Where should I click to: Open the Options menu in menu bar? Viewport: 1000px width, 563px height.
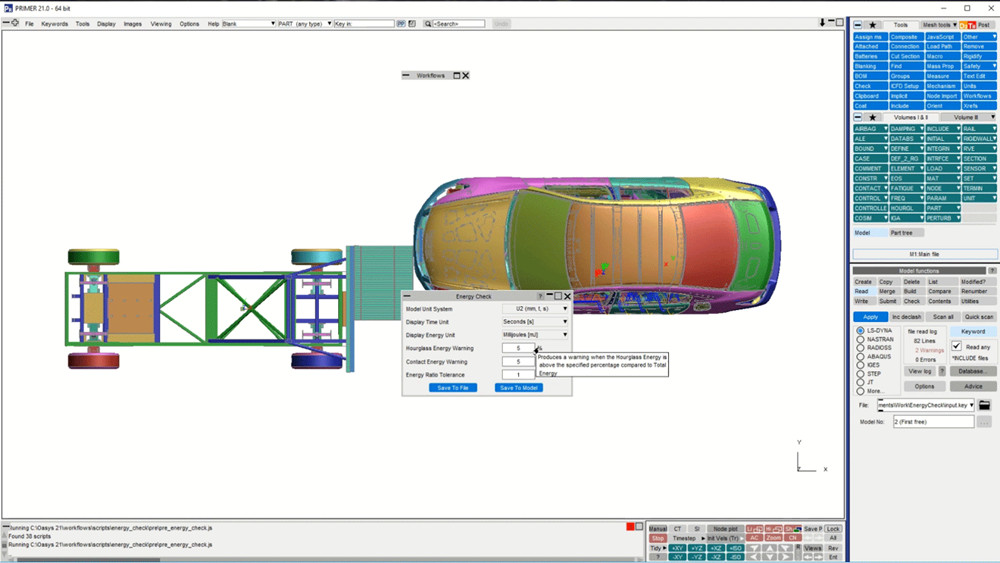click(x=189, y=24)
